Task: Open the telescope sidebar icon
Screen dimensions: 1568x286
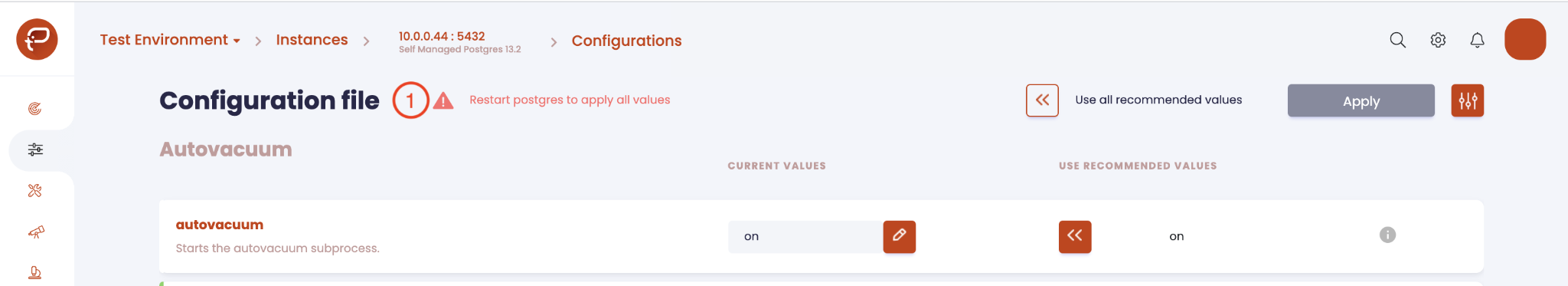Action: coord(35,232)
